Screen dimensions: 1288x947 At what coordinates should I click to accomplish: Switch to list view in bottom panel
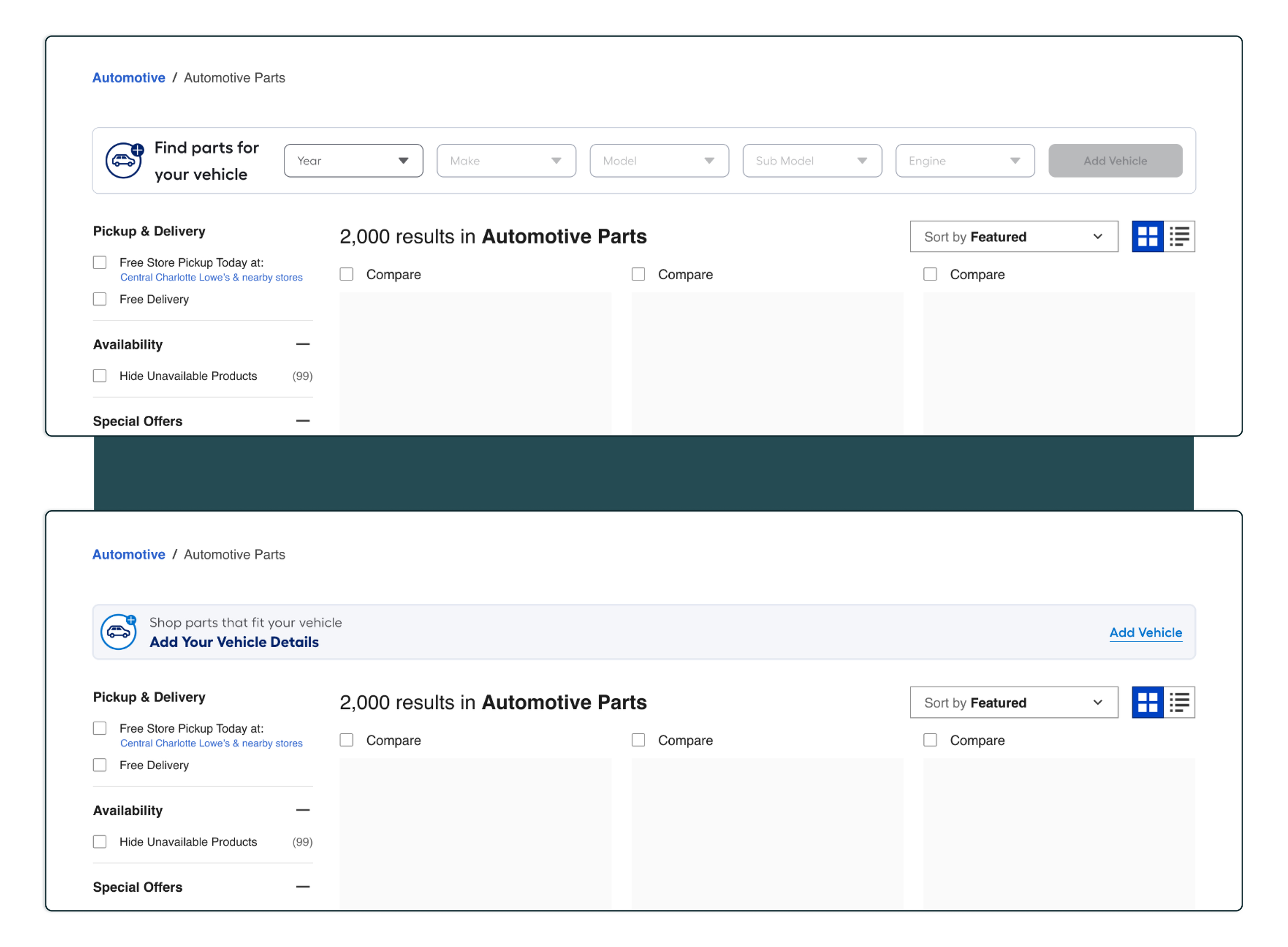tap(1179, 702)
